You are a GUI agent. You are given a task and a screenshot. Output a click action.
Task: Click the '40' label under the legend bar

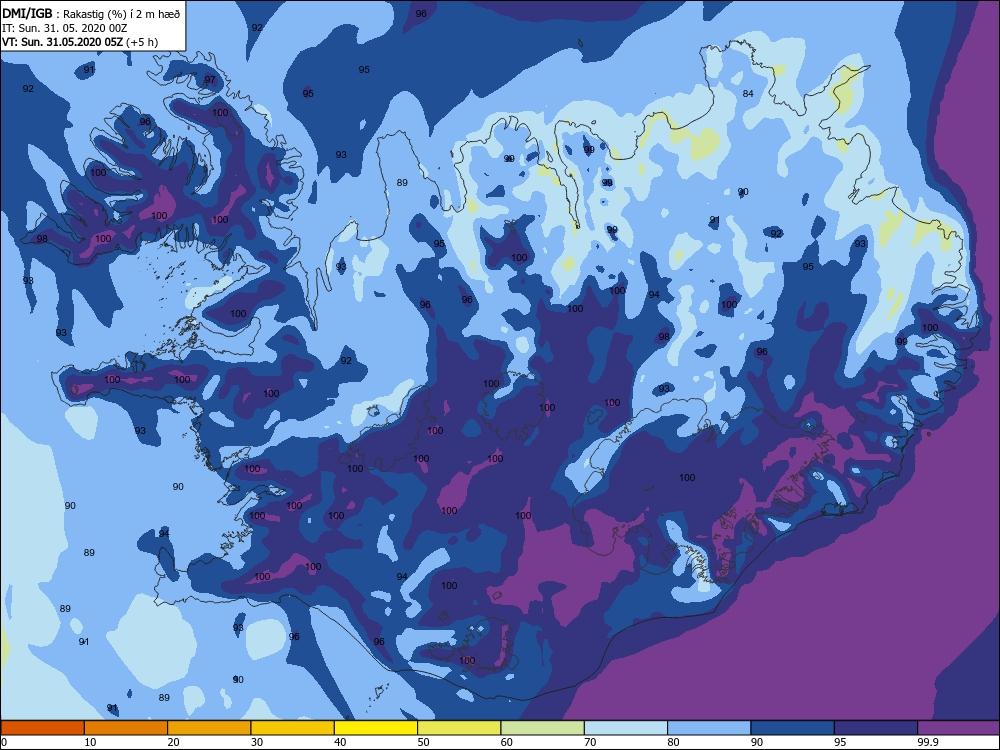341,742
